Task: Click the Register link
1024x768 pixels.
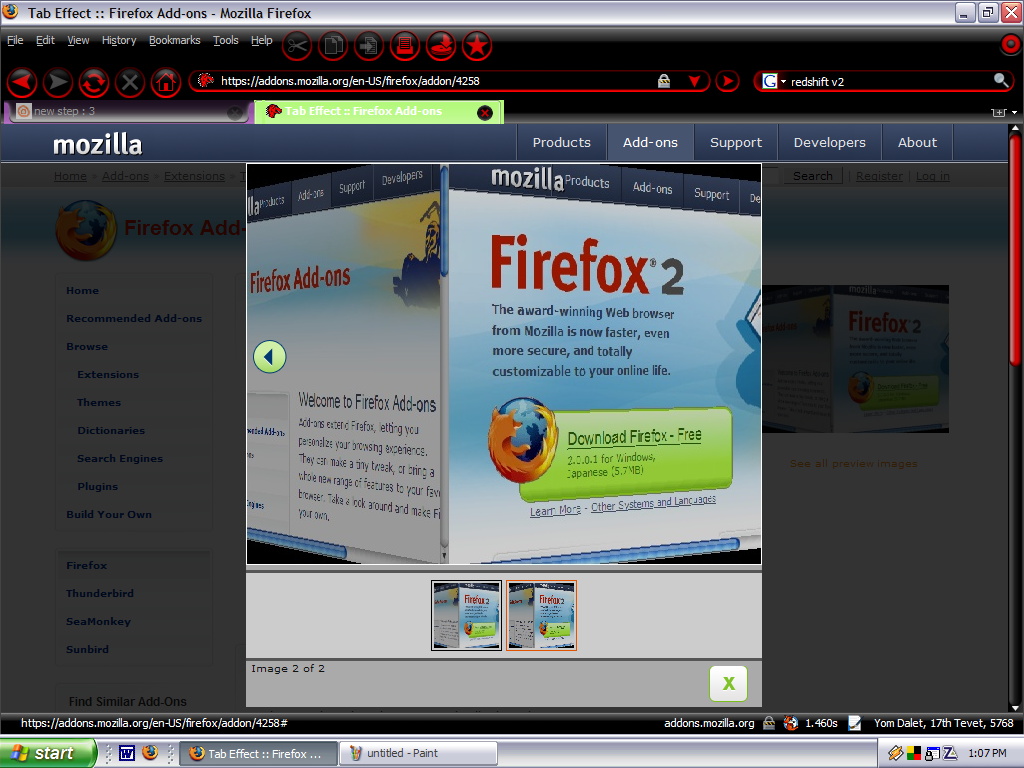Action: pos(879,176)
